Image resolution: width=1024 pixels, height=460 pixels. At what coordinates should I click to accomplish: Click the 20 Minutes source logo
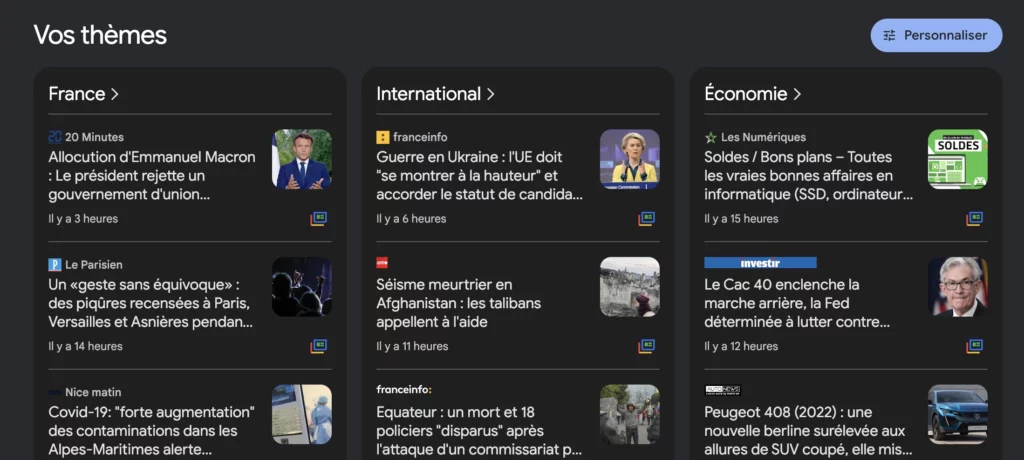pos(55,137)
